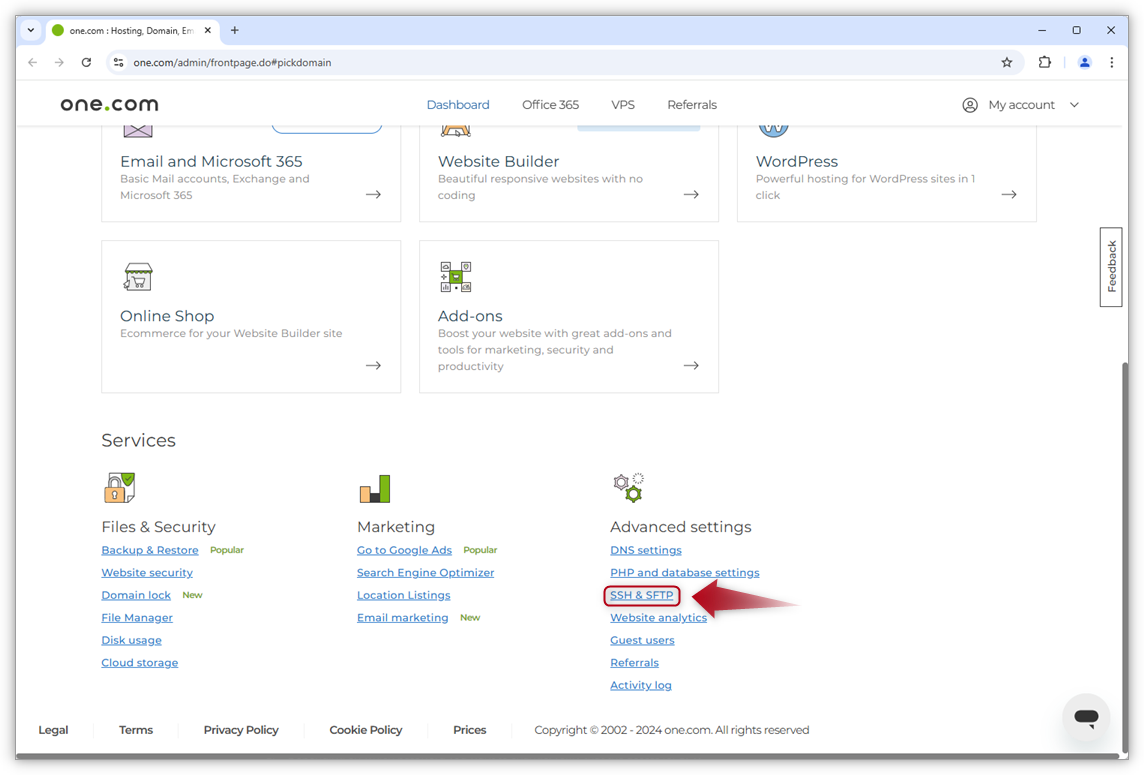Select the one.com browser tab

(131, 31)
